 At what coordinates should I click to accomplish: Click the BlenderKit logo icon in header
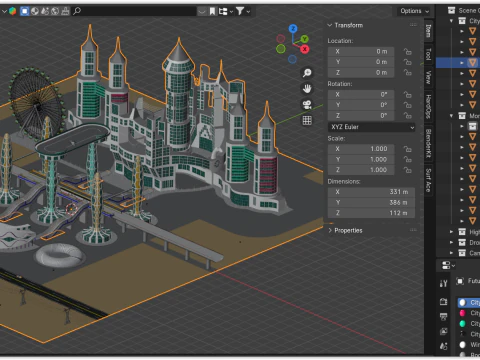pyautogui.click(x=13, y=11)
